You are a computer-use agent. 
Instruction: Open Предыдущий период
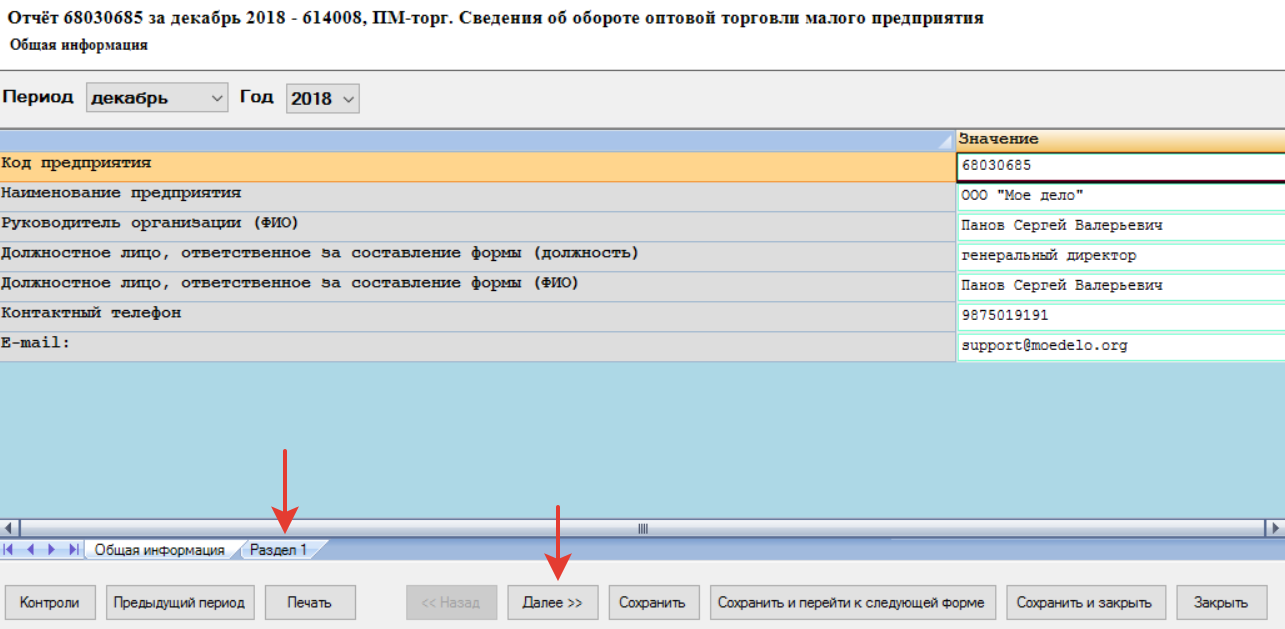(x=180, y=603)
